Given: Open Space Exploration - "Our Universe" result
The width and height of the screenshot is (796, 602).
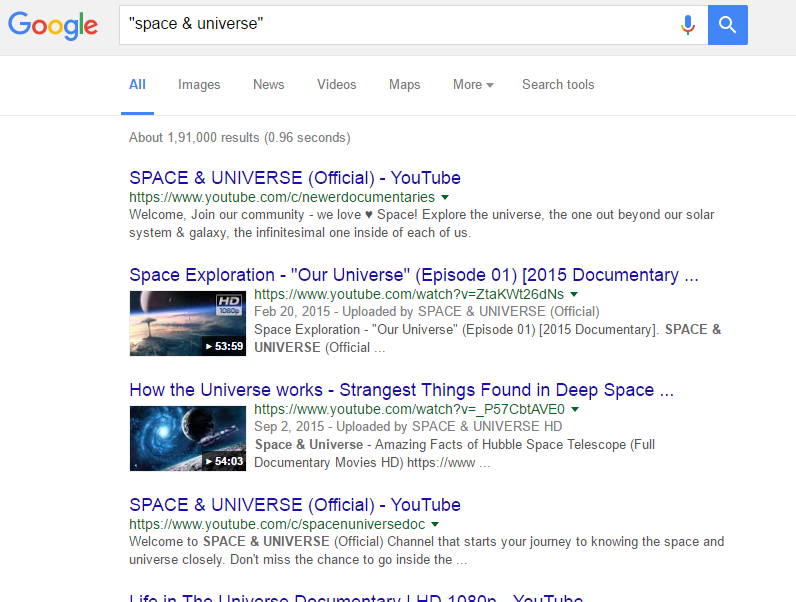Looking at the screenshot, I should (414, 275).
